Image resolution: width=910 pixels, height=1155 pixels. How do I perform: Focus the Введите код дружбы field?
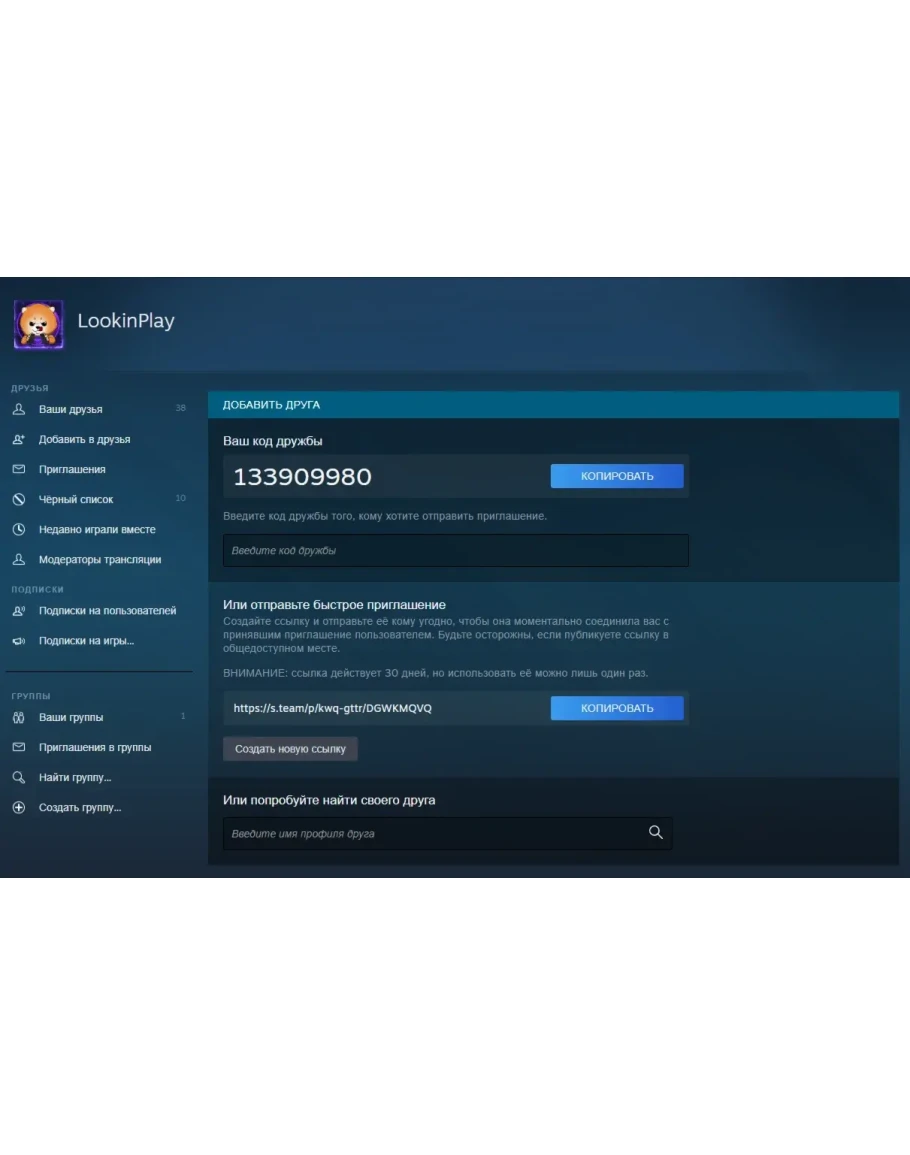pyautogui.click(x=455, y=550)
